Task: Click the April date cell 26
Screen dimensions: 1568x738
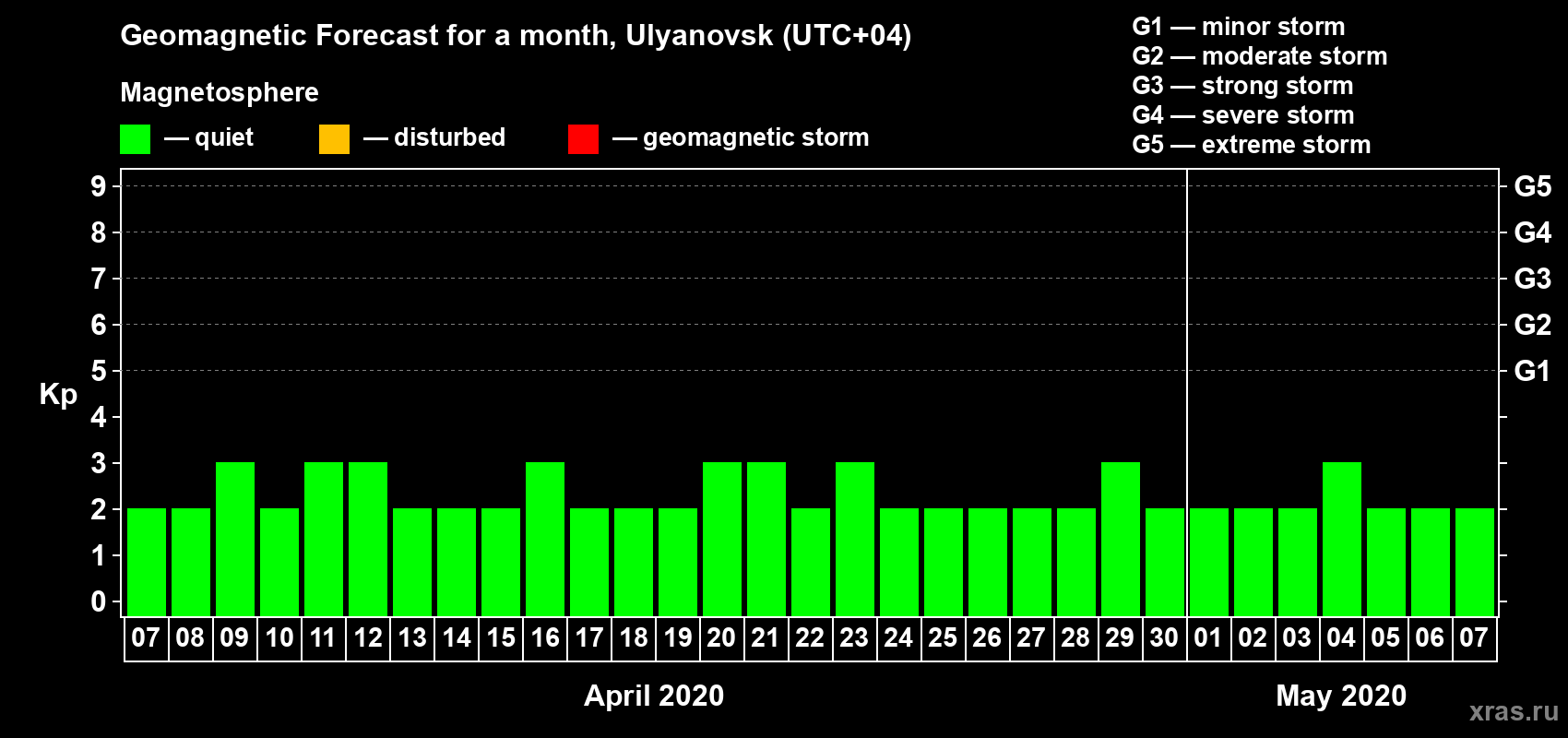Action: [x=988, y=638]
